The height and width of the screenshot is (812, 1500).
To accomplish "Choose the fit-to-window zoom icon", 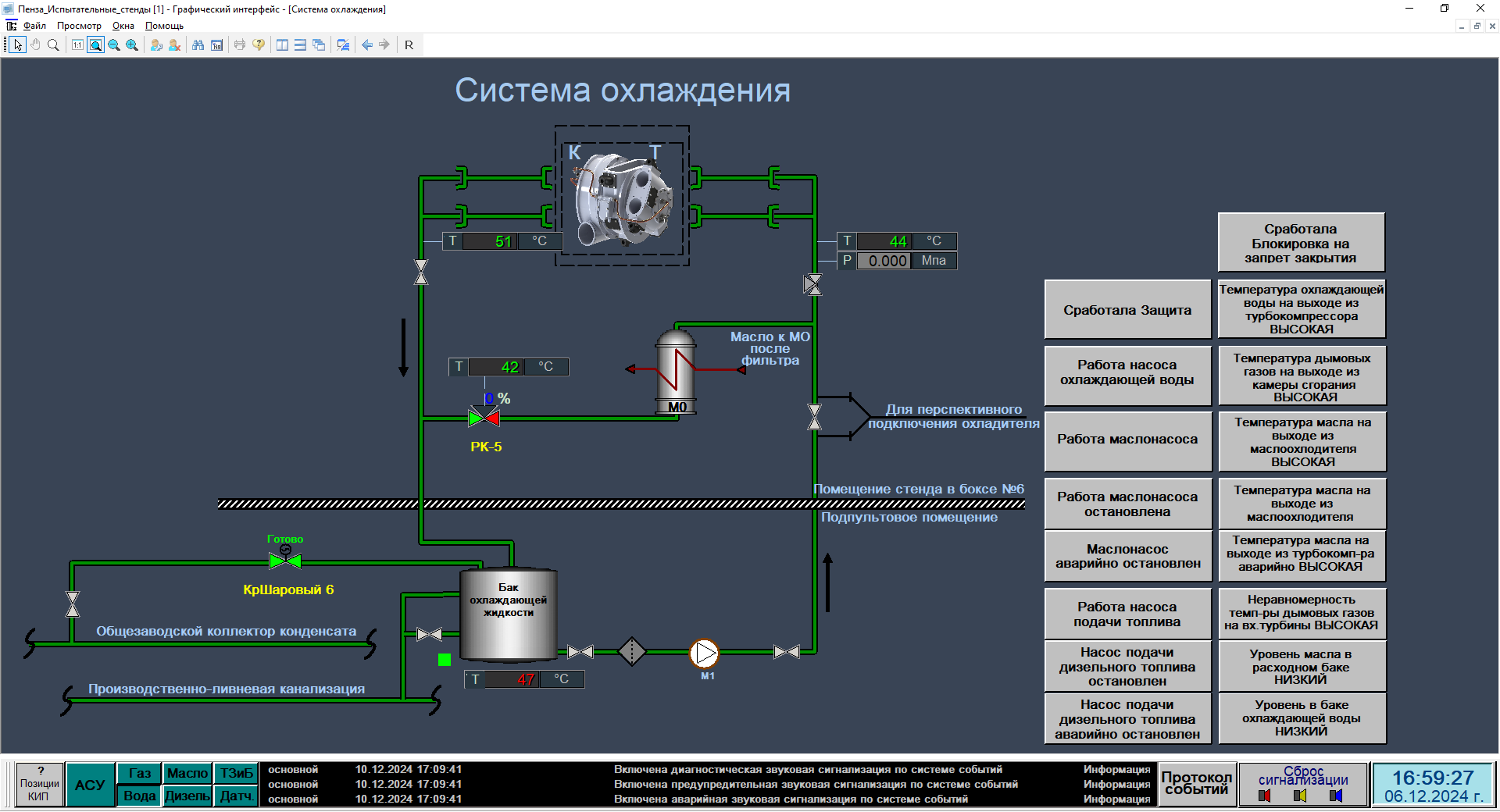I will click(x=95, y=45).
